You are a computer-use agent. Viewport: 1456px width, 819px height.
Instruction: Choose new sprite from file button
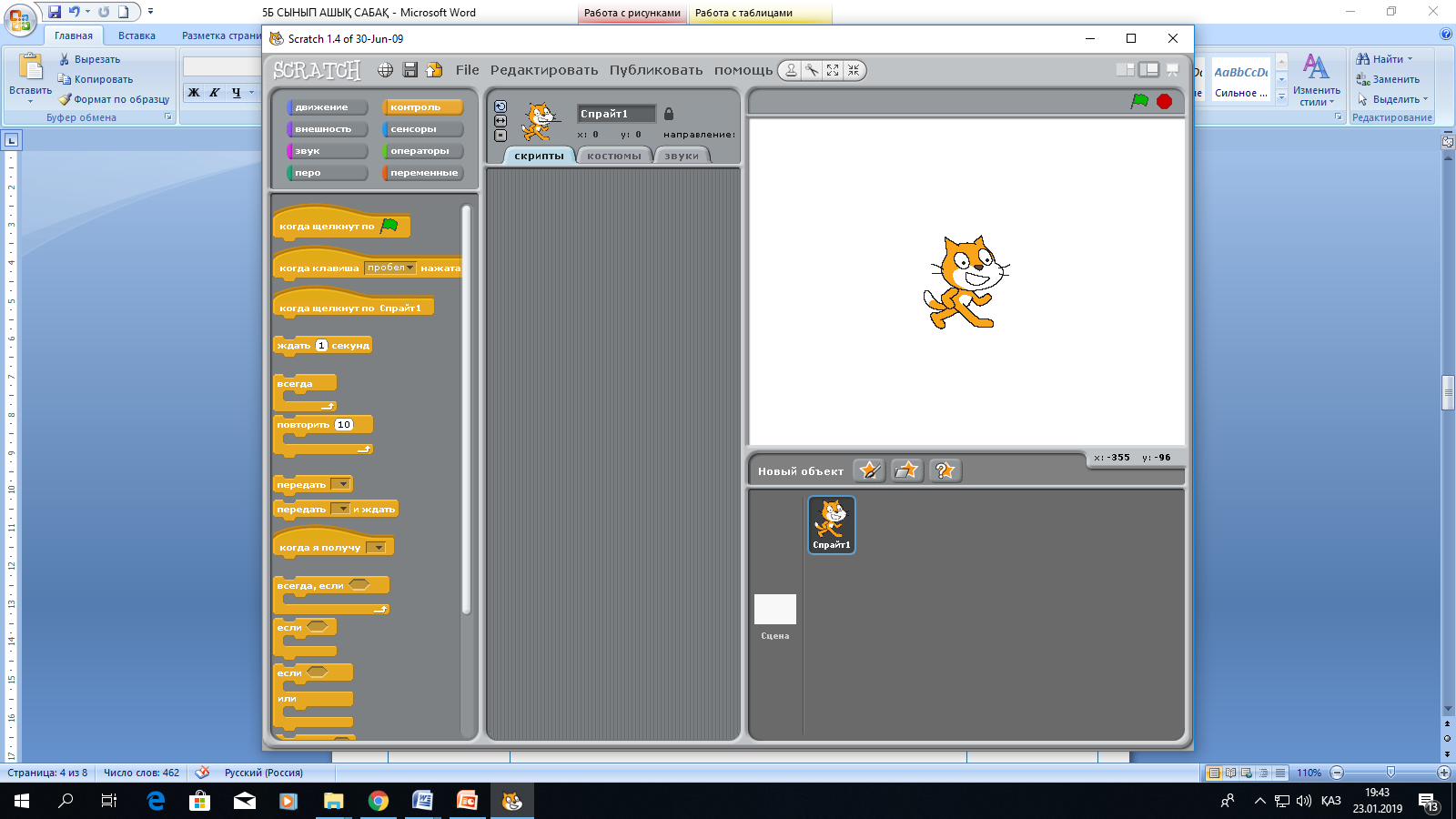[907, 470]
